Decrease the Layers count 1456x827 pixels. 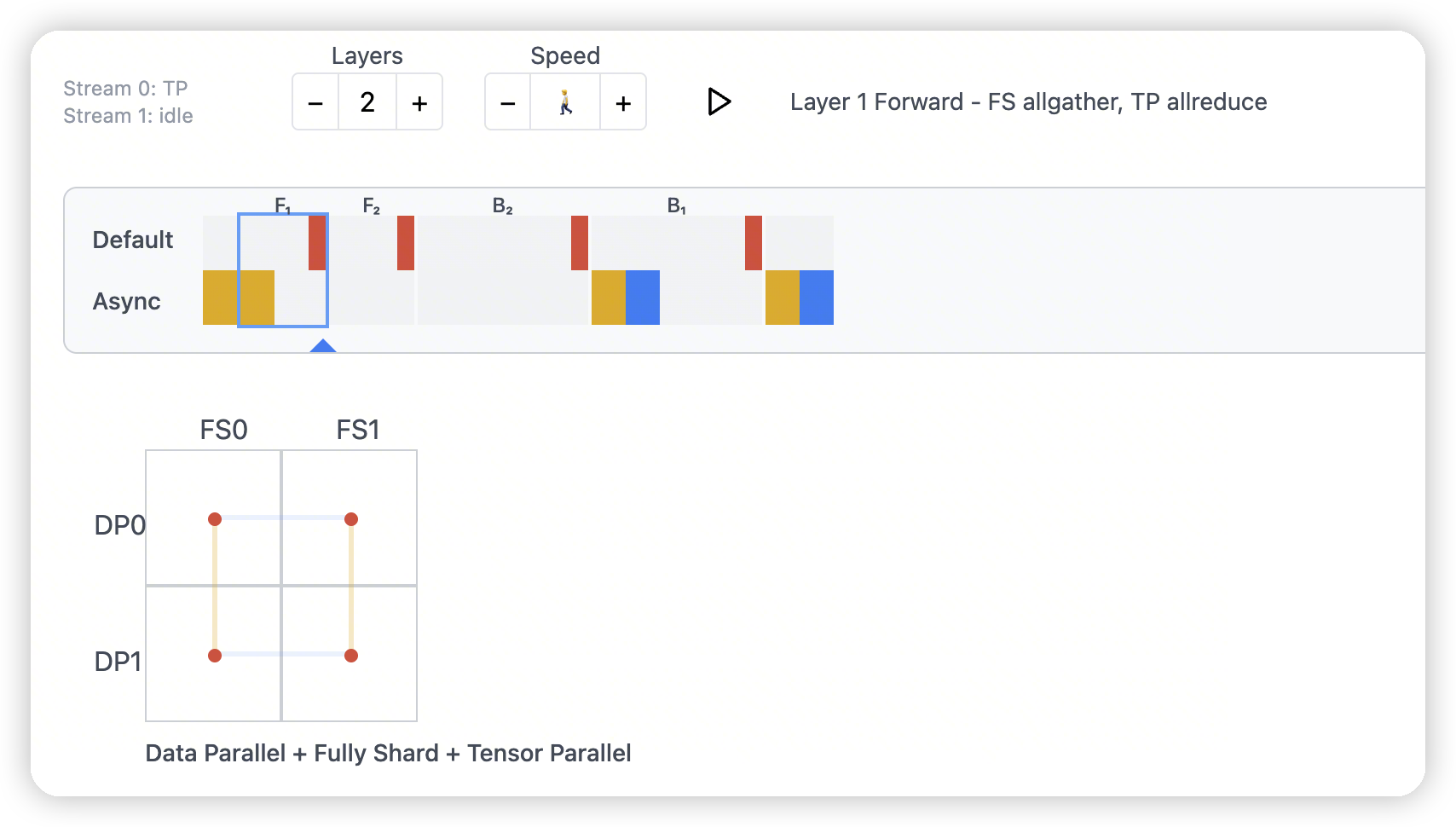(315, 103)
